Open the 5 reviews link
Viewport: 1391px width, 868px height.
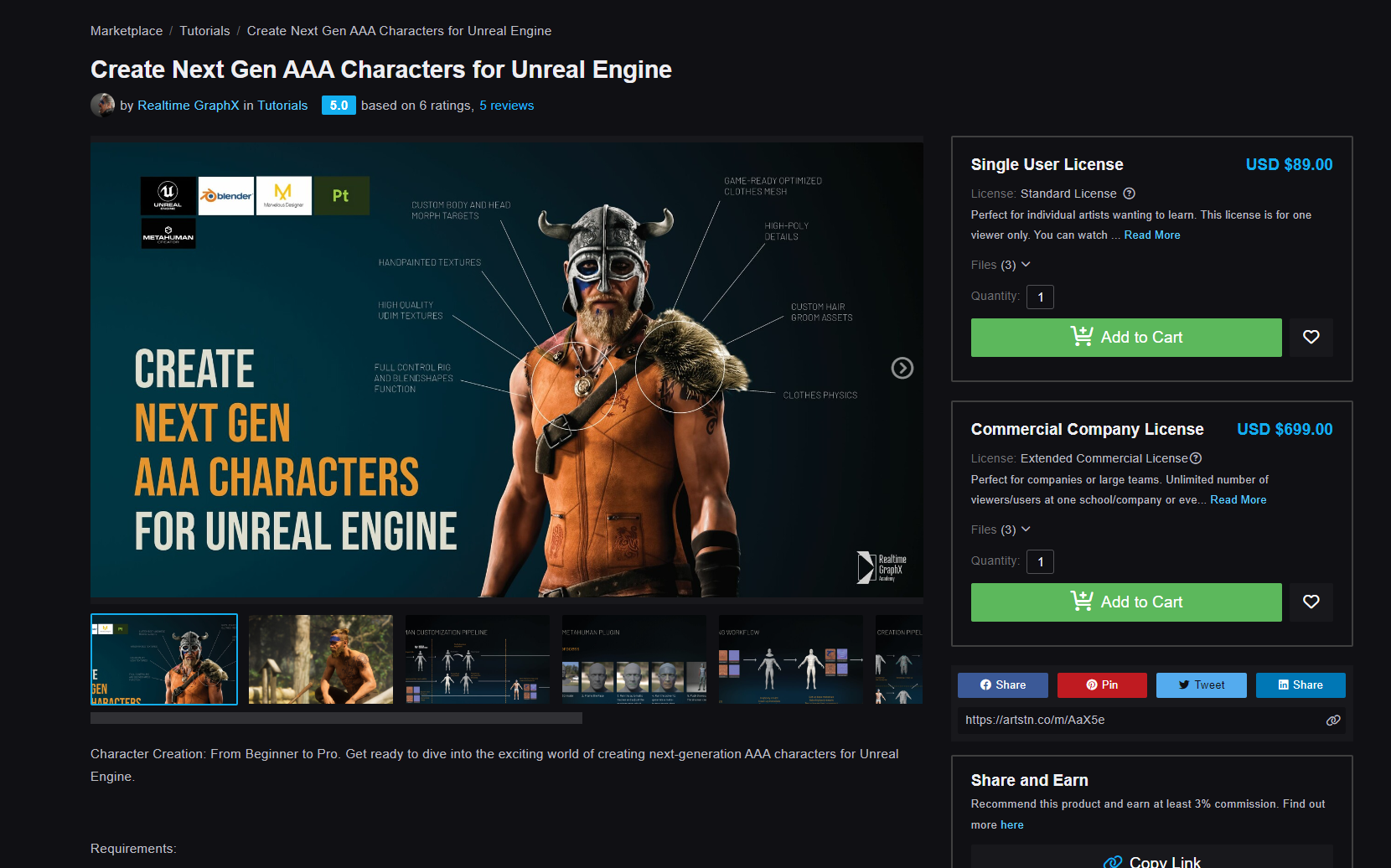point(506,106)
